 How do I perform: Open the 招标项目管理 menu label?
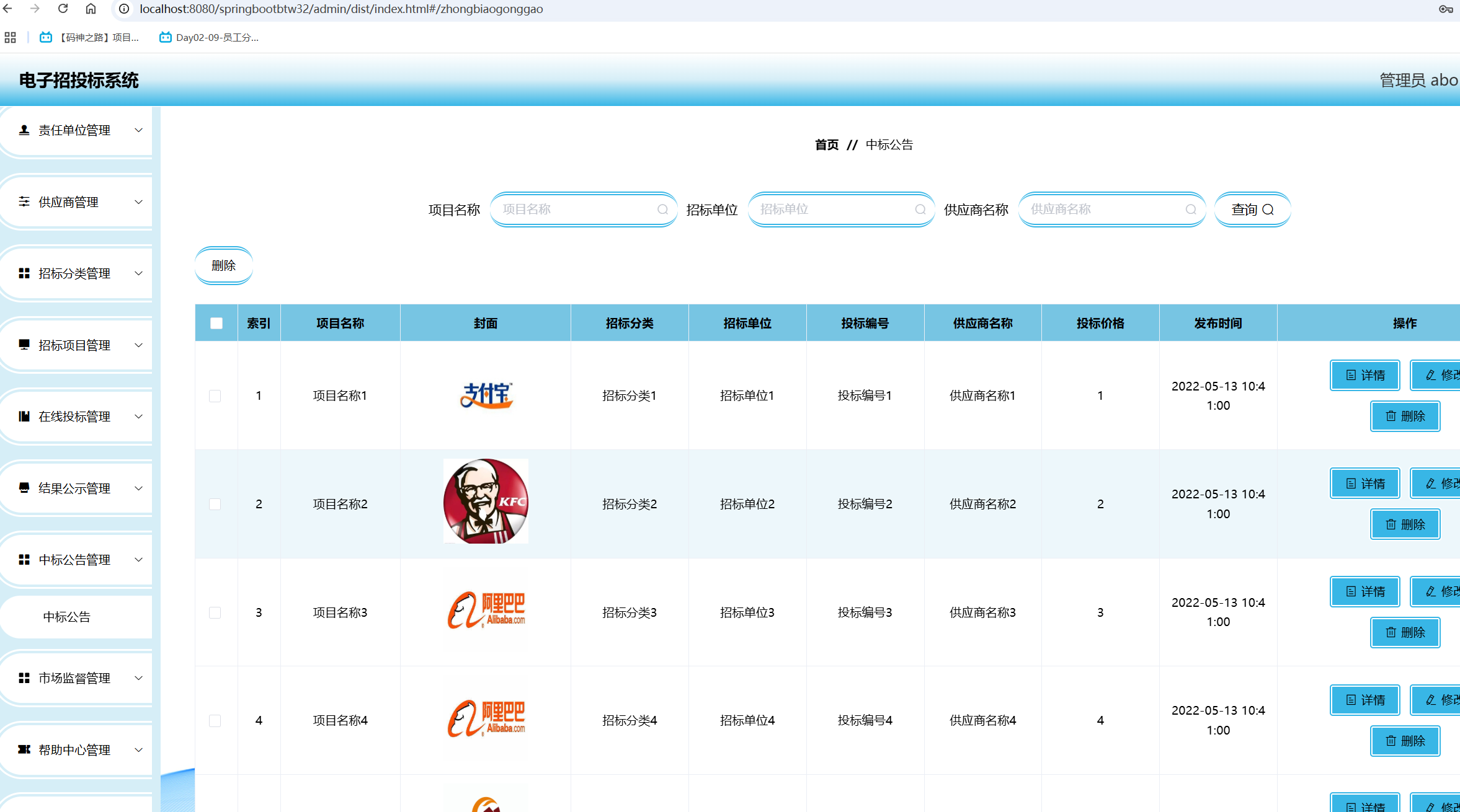coord(74,345)
